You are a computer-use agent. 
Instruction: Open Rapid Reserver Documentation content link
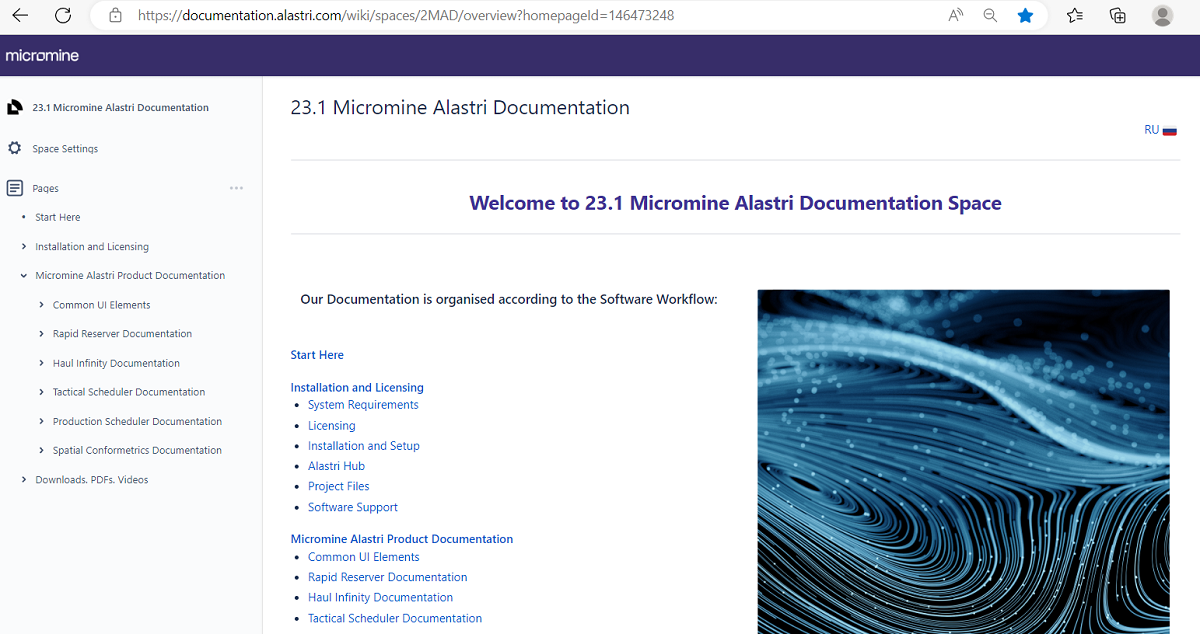pyautogui.click(x=388, y=577)
